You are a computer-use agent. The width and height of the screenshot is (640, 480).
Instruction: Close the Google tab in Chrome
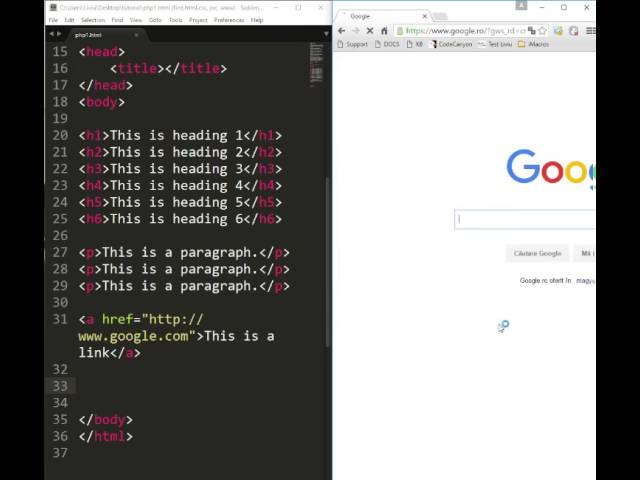tap(424, 16)
